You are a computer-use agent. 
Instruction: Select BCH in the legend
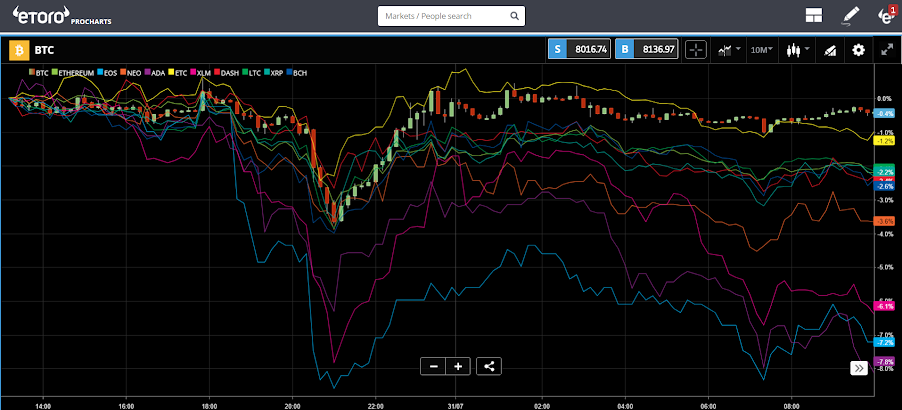(x=297, y=73)
